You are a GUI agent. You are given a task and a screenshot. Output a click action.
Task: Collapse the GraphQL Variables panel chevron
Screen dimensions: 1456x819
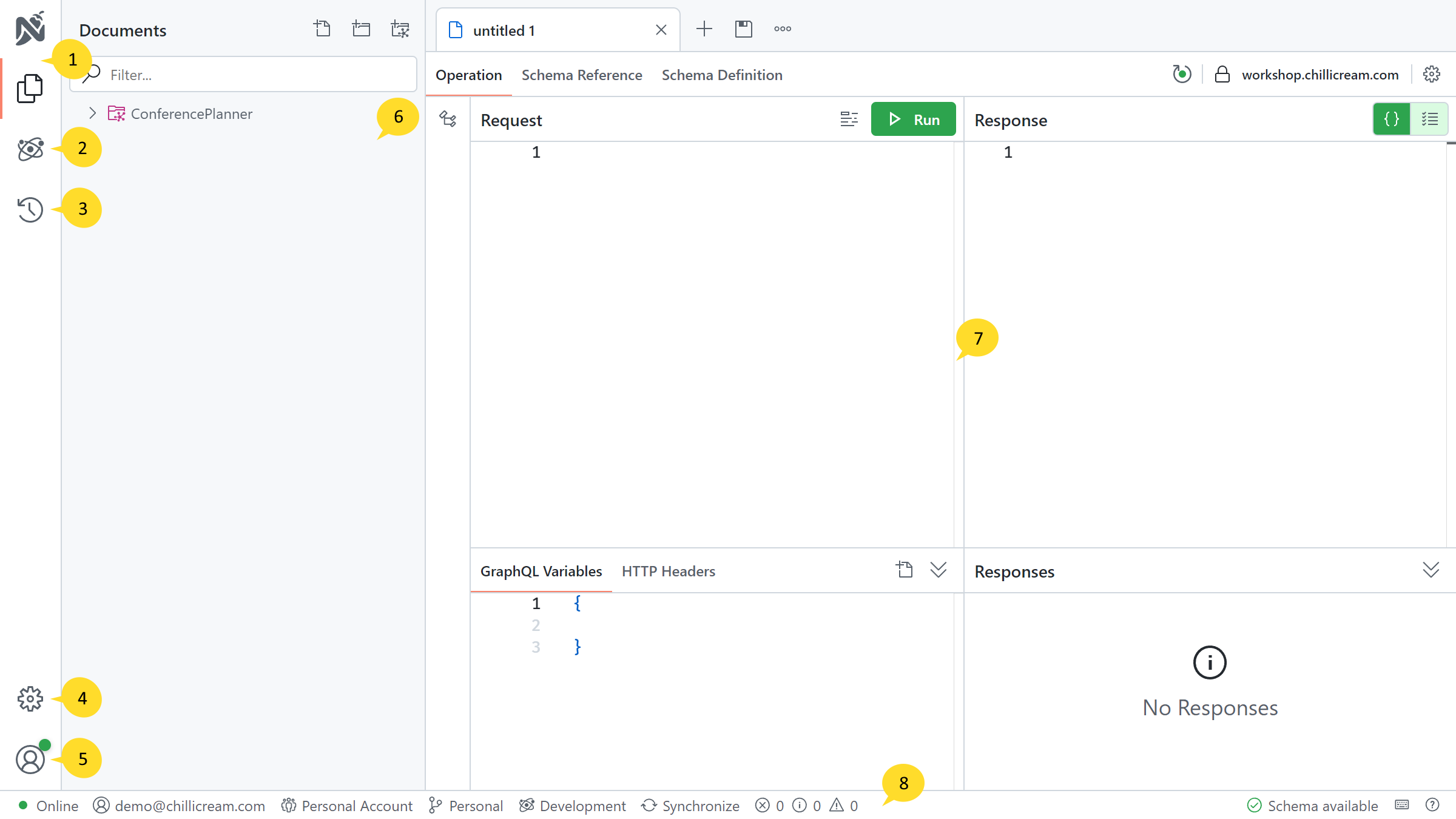coord(938,570)
